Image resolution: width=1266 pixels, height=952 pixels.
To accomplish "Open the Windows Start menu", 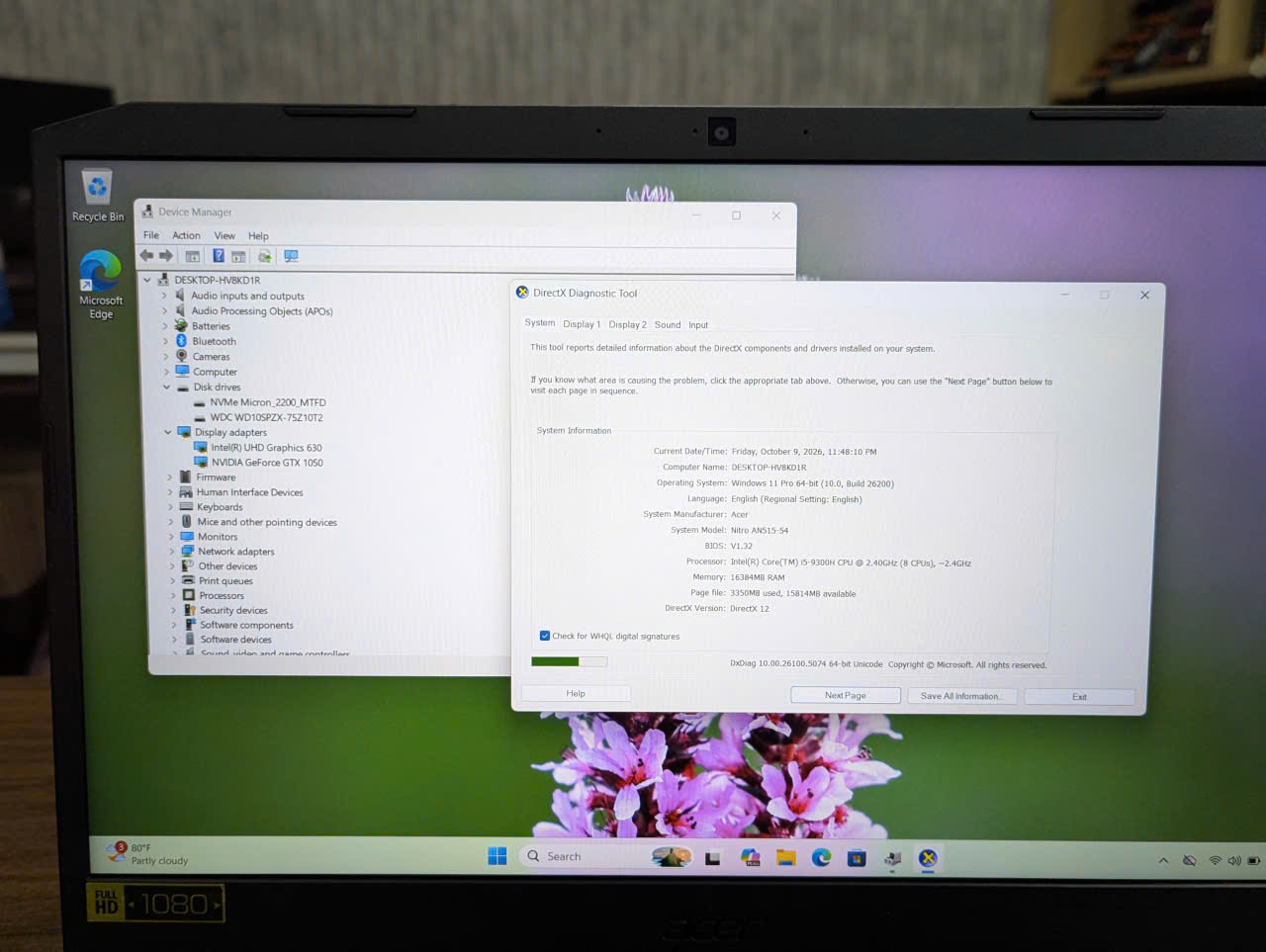I will [497, 856].
